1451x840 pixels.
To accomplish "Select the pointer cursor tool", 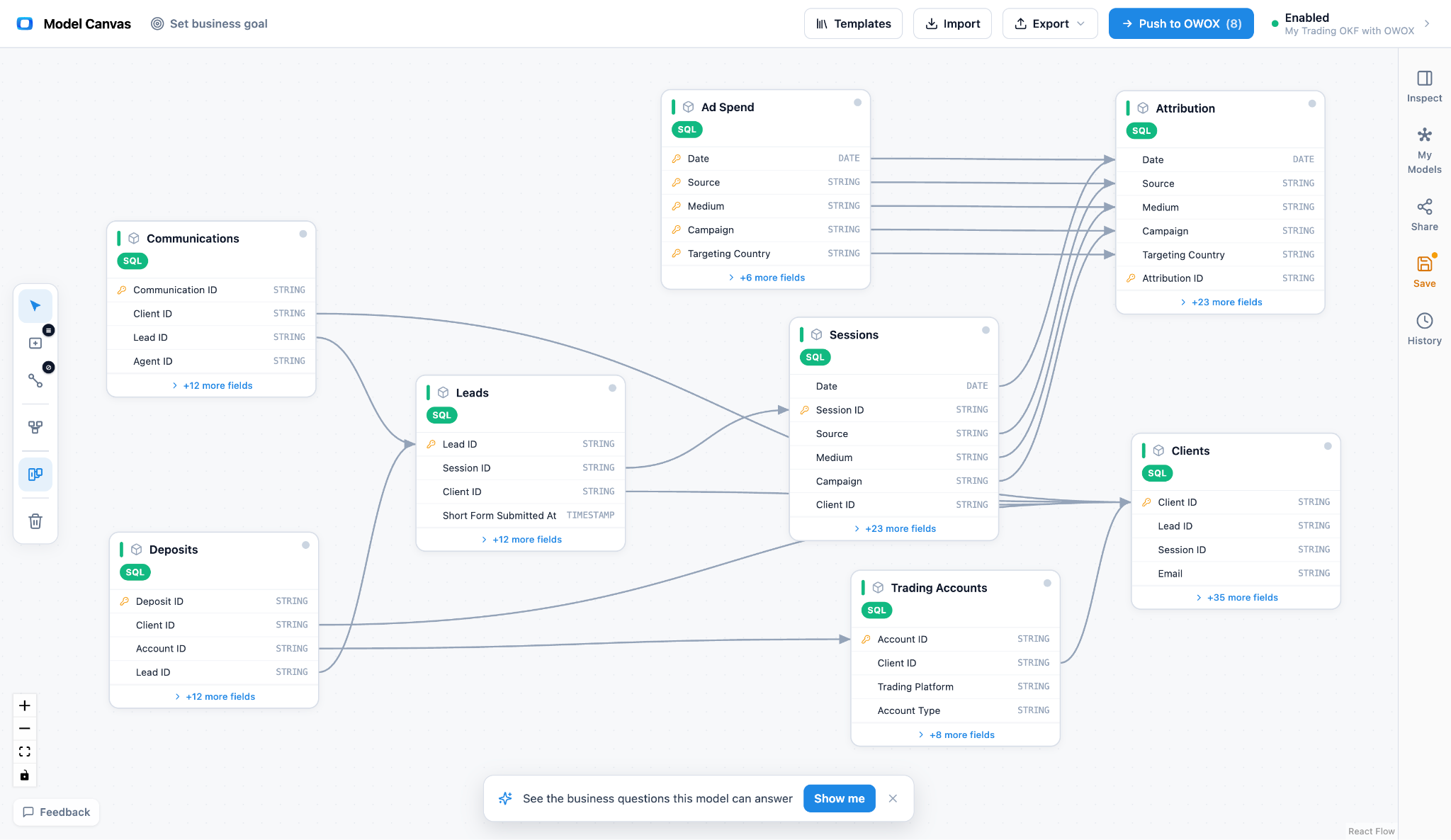I will point(35,306).
